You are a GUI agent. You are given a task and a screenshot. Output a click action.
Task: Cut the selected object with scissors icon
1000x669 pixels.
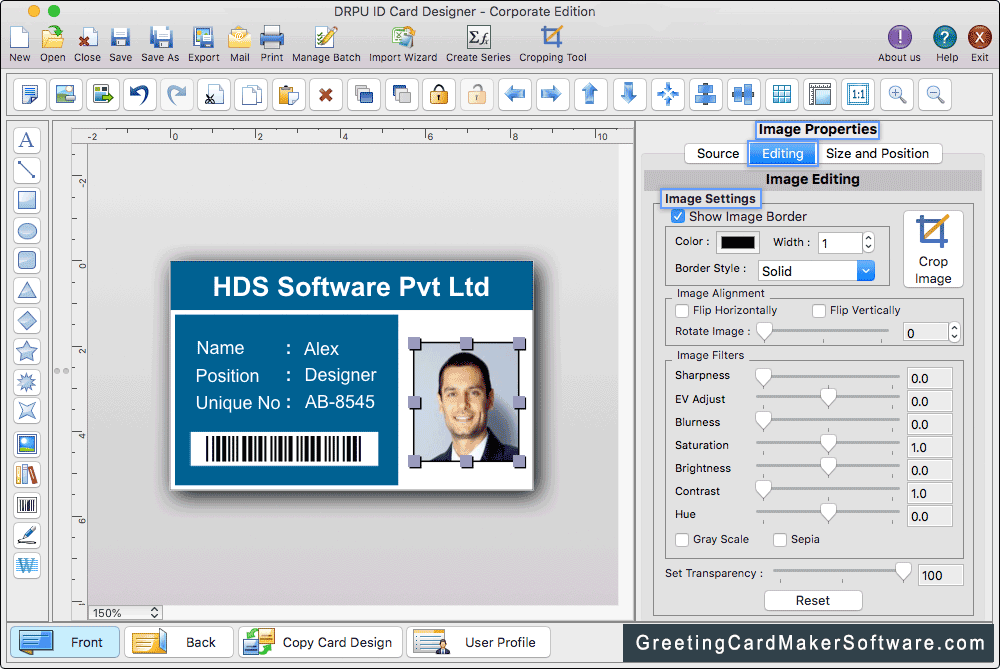[x=214, y=94]
